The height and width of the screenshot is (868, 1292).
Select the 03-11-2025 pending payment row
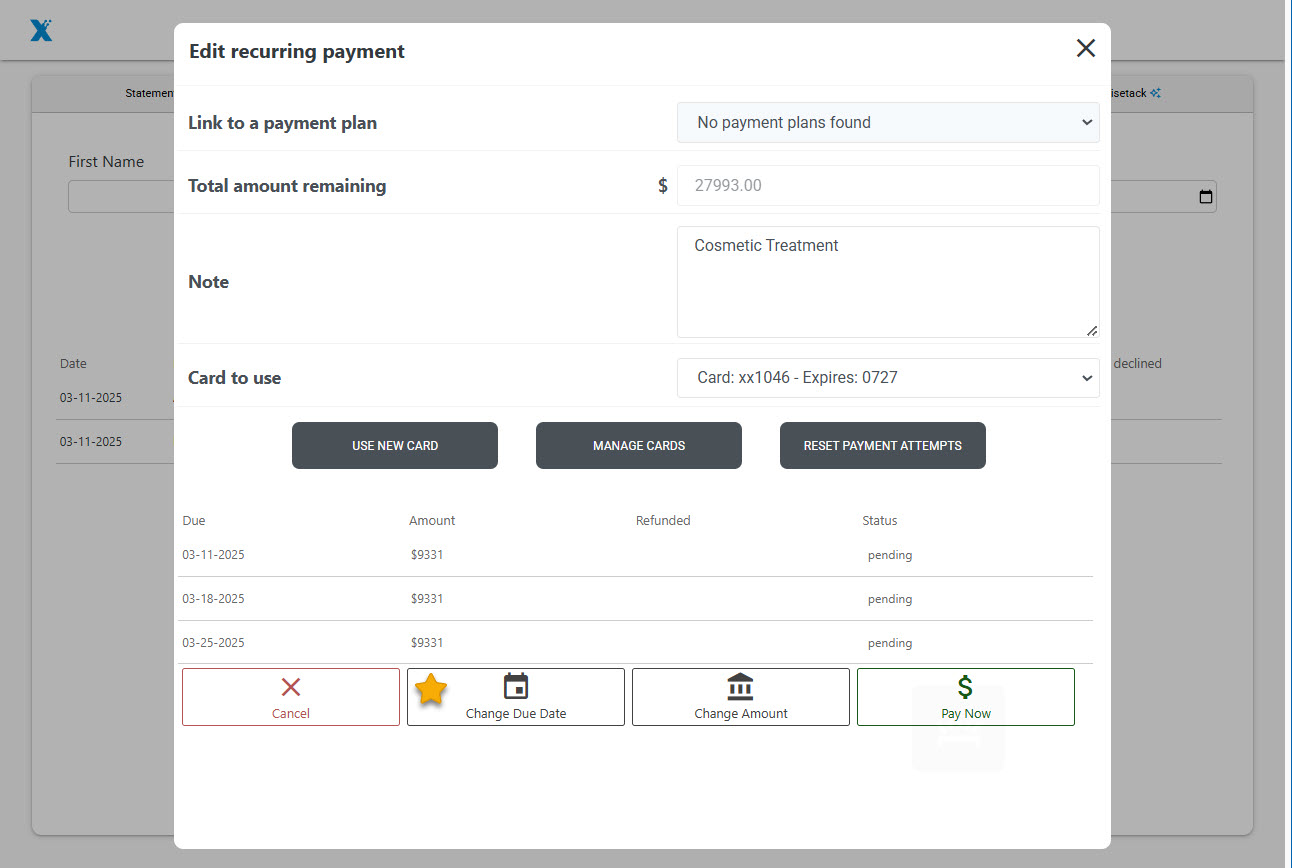coord(635,555)
